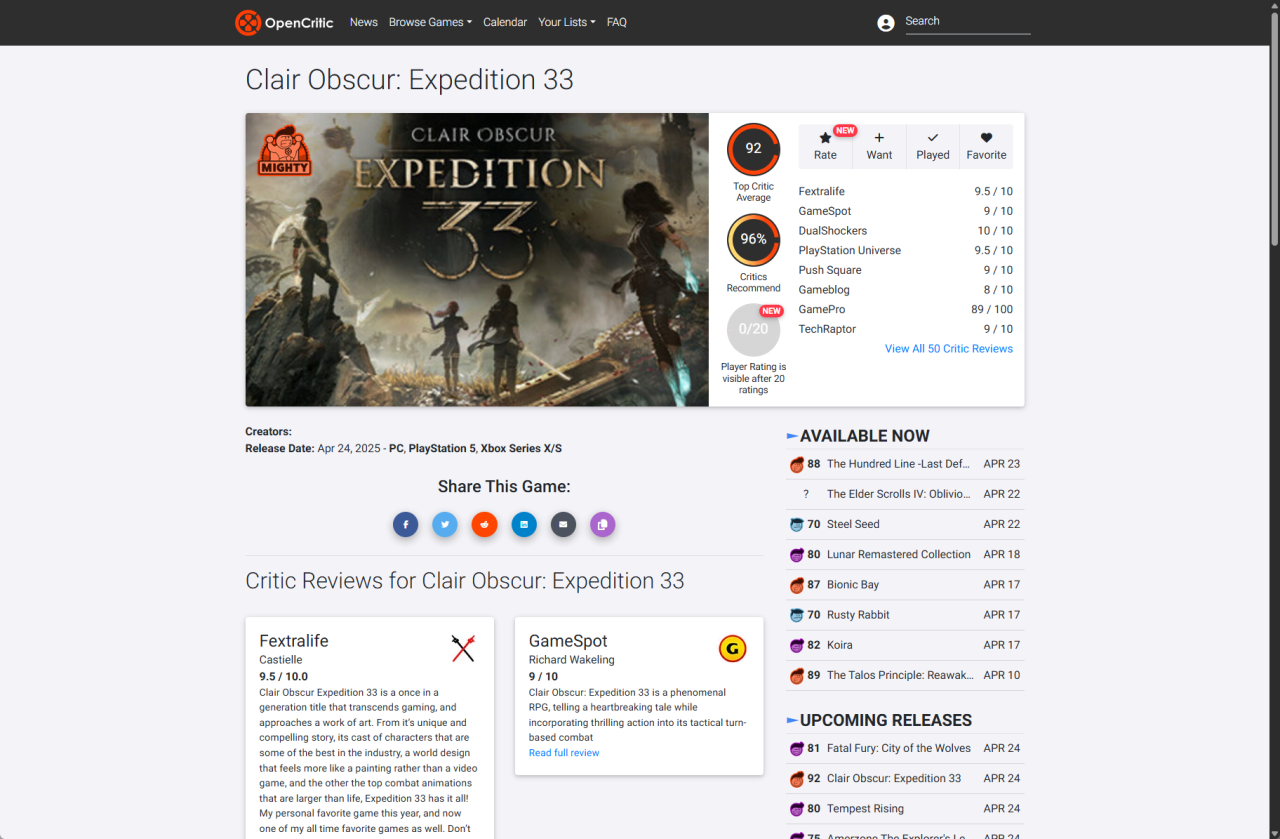1280x839 pixels.
Task: Open the Calendar page
Action: [x=505, y=22]
